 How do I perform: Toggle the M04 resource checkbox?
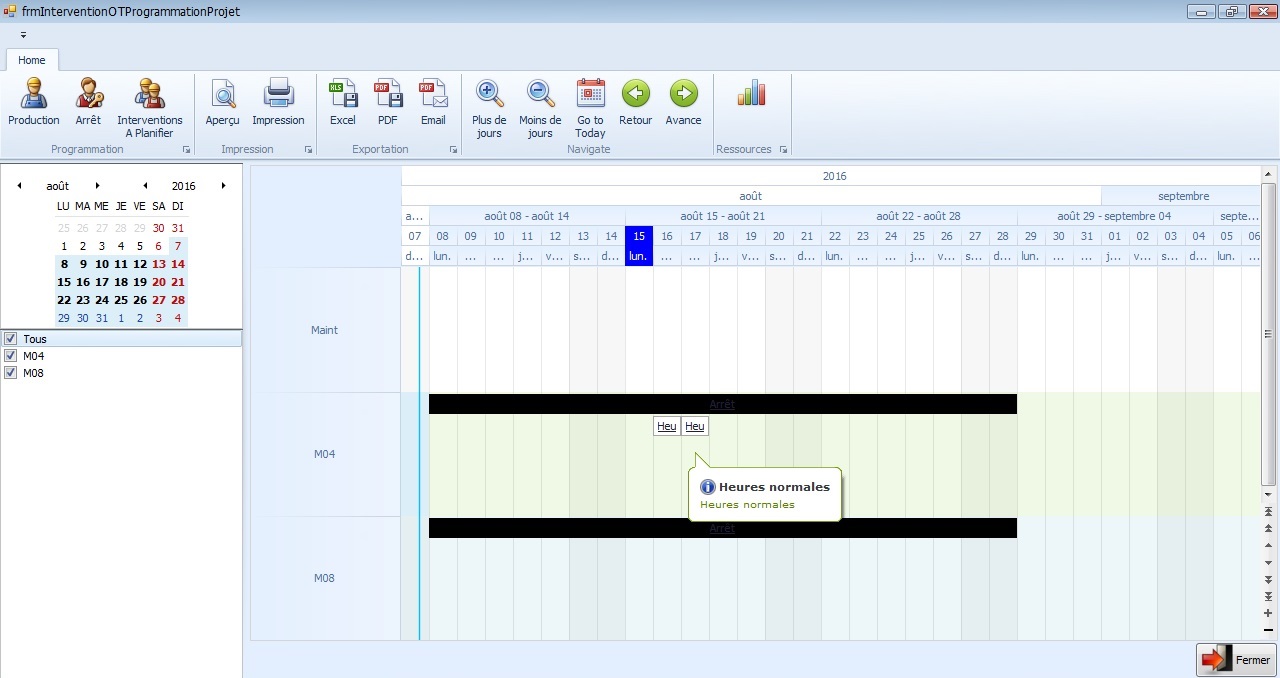11,356
